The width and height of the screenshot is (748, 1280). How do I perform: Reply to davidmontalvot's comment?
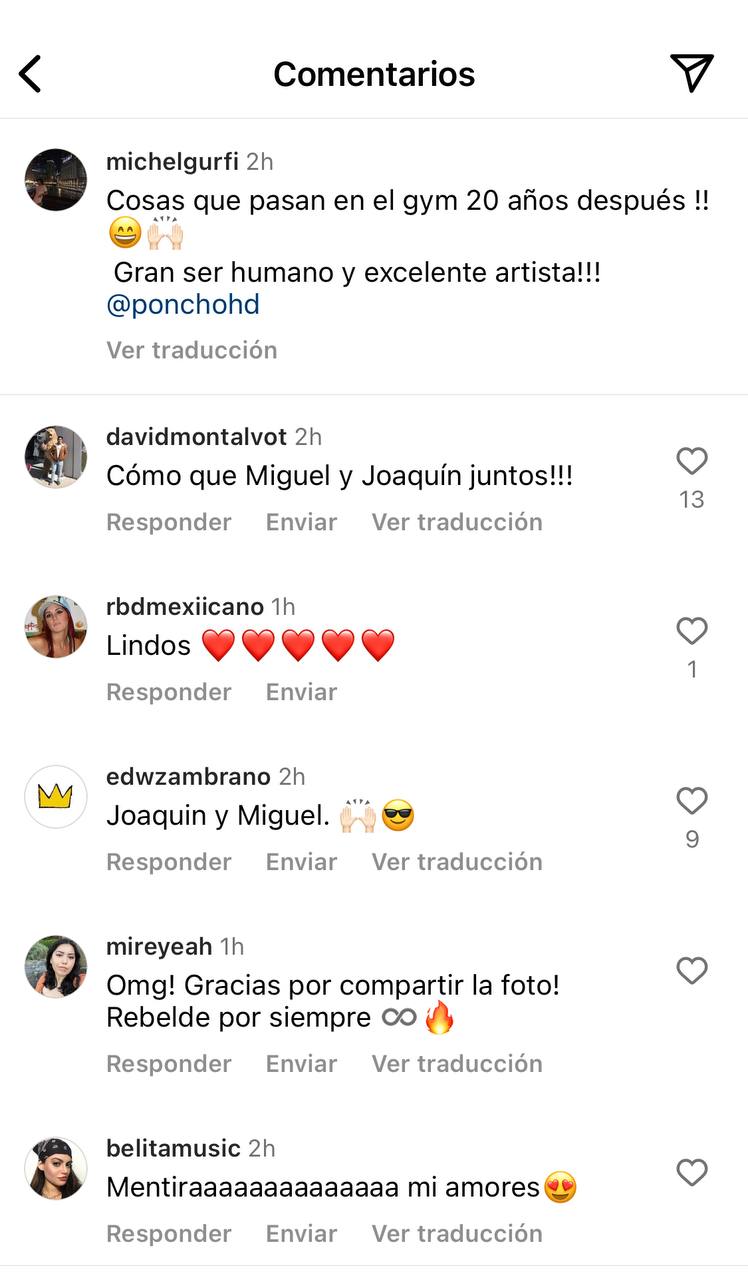pos(169,522)
